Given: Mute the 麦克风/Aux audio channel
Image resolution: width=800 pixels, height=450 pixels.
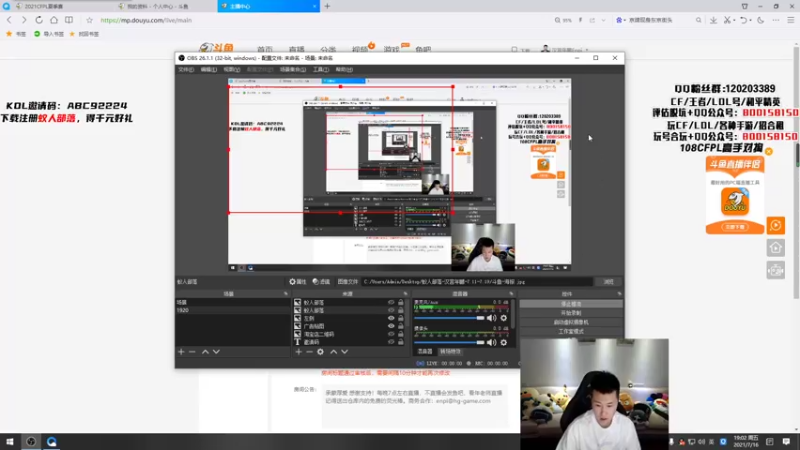Looking at the screenshot, I should [491, 318].
